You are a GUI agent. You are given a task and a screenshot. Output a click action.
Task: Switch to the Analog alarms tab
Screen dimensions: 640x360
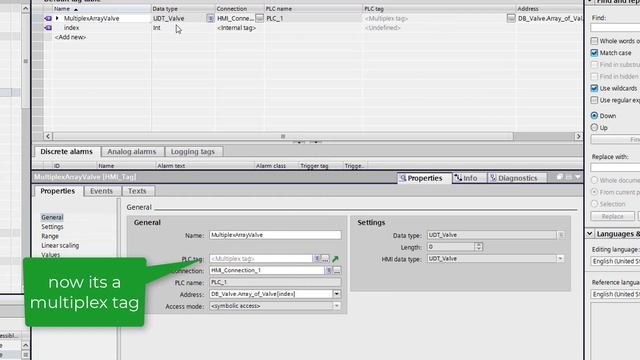tap(131, 151)
